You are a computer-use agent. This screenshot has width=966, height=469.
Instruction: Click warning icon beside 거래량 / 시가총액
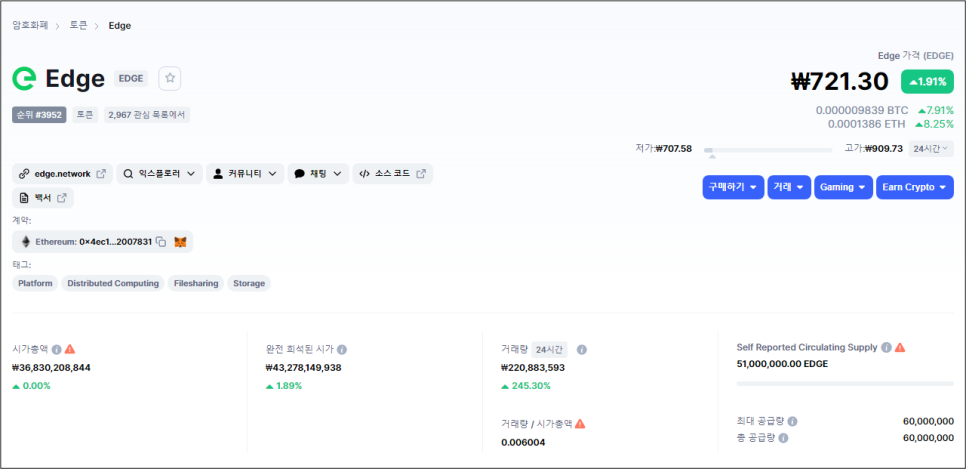click(580, 423)
